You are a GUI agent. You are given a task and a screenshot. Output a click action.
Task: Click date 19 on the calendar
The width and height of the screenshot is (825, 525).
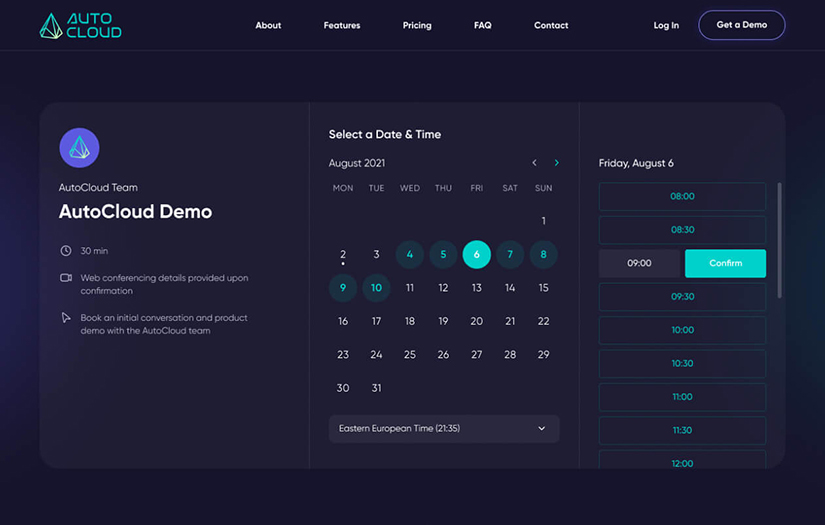(443, 321)
